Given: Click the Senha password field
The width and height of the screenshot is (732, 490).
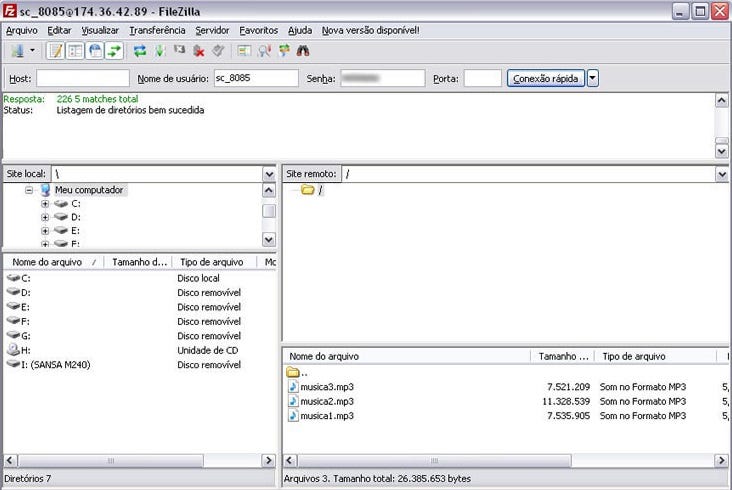Looking at the screenshot, I should pos(383,78).
